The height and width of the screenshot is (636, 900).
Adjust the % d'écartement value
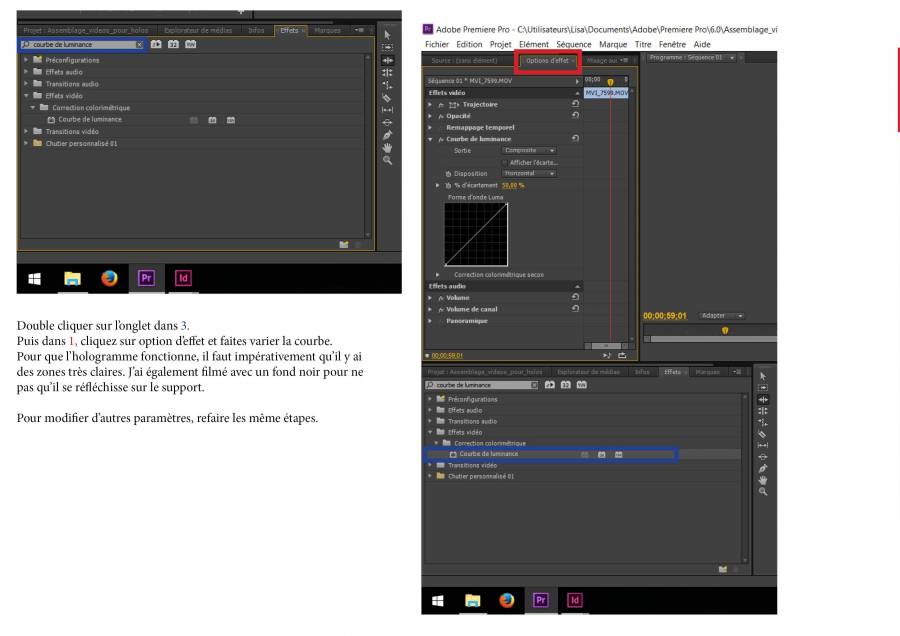tap(513, 185)
